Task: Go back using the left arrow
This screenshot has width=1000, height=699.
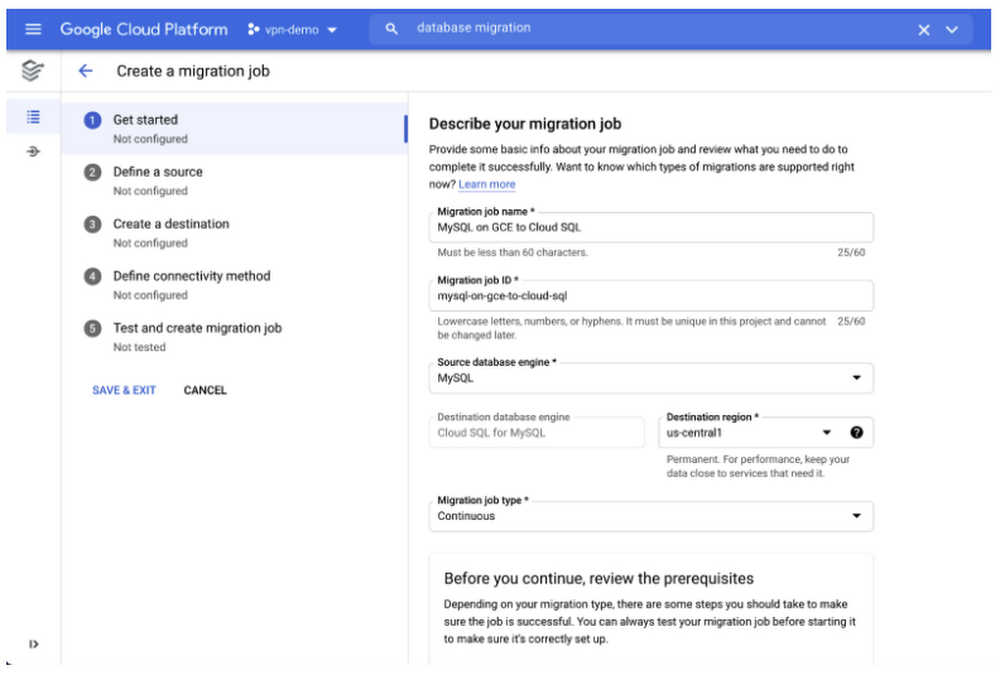Action: (85, 71)
